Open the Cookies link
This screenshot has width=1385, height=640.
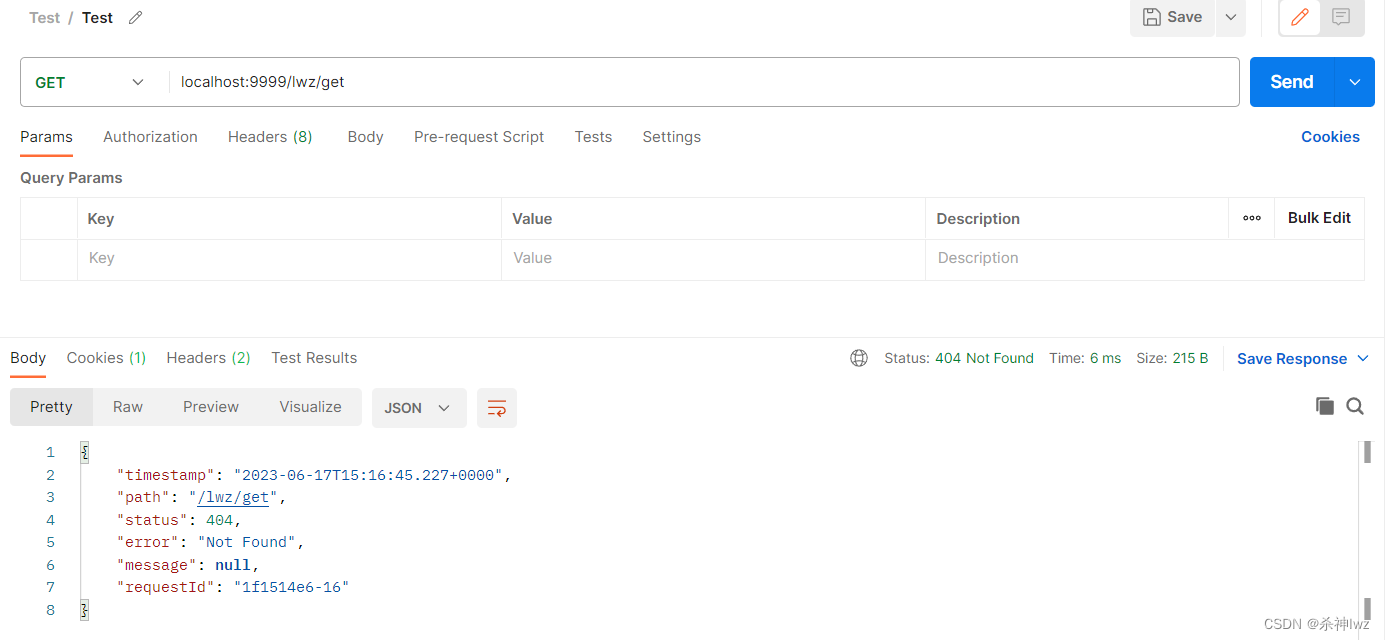[1330, 137]
